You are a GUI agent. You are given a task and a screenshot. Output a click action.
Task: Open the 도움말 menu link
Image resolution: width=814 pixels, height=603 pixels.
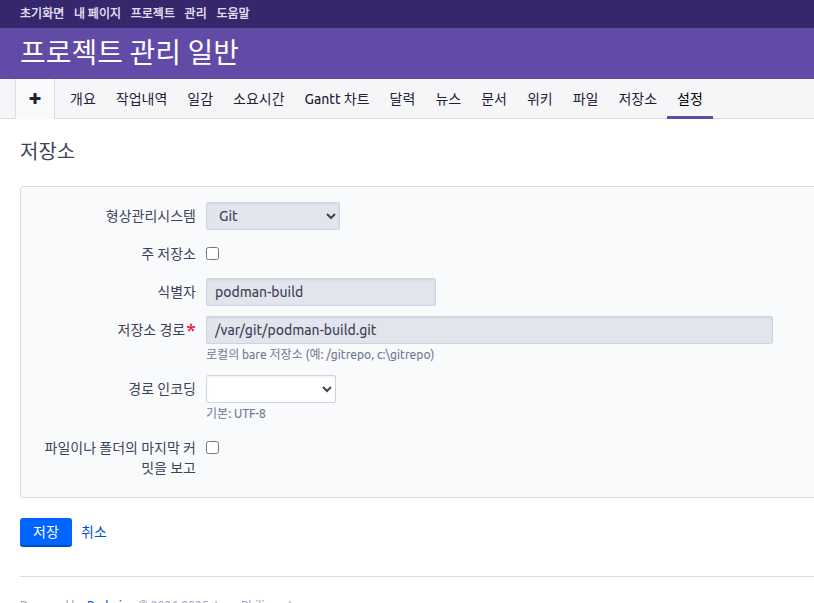[x=233, y=14]
